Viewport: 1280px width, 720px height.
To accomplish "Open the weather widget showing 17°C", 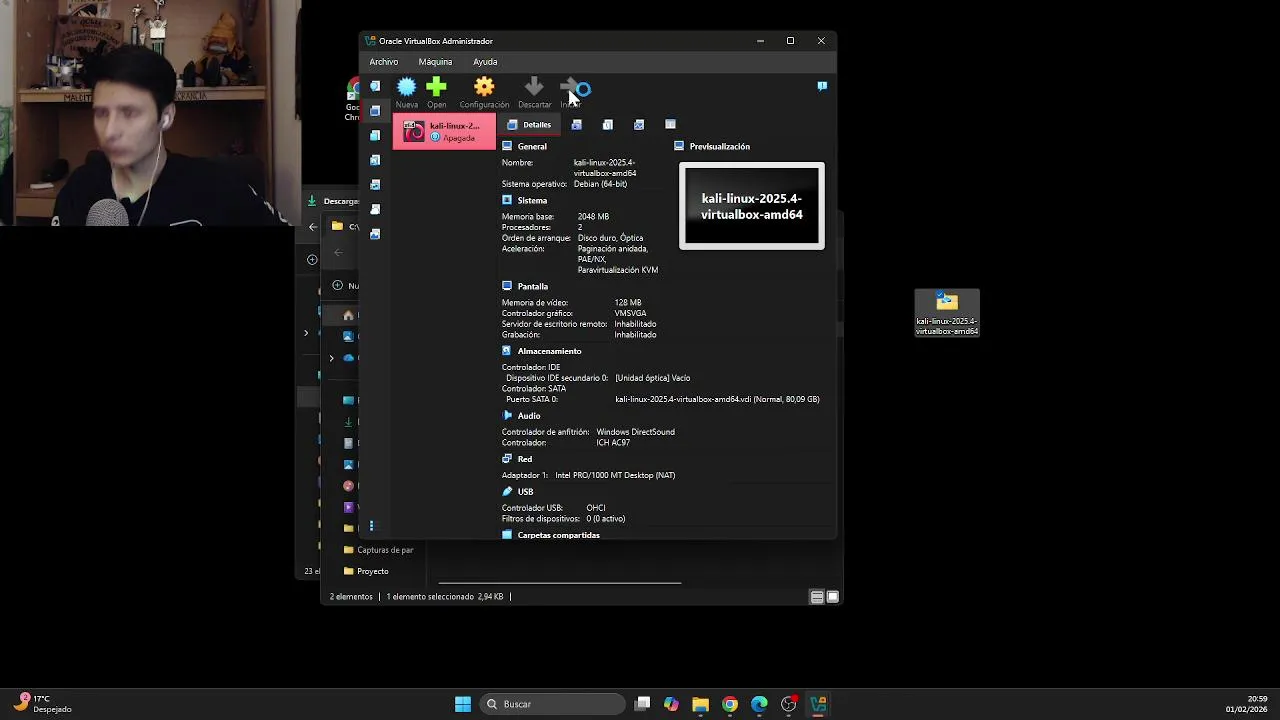I will [x=43, y=704].
